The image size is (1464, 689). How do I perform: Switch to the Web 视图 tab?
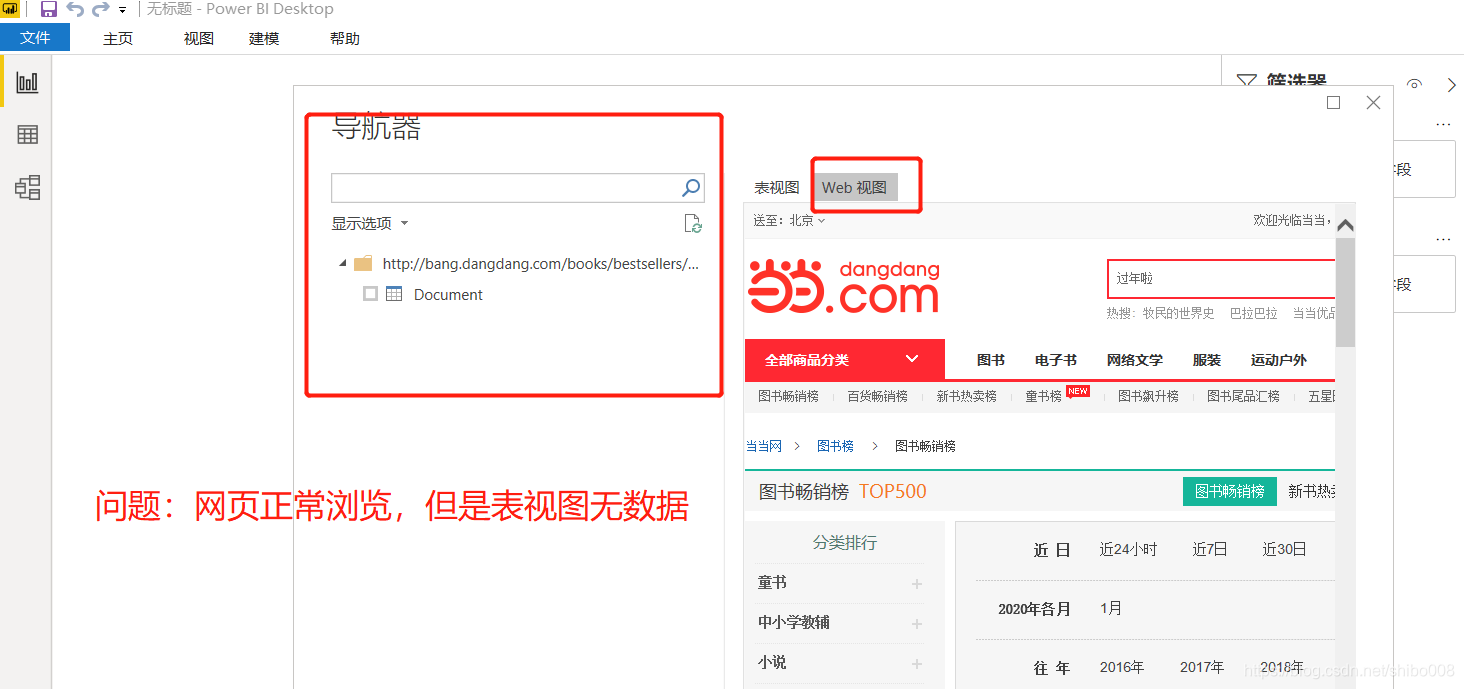coord(854,187)
